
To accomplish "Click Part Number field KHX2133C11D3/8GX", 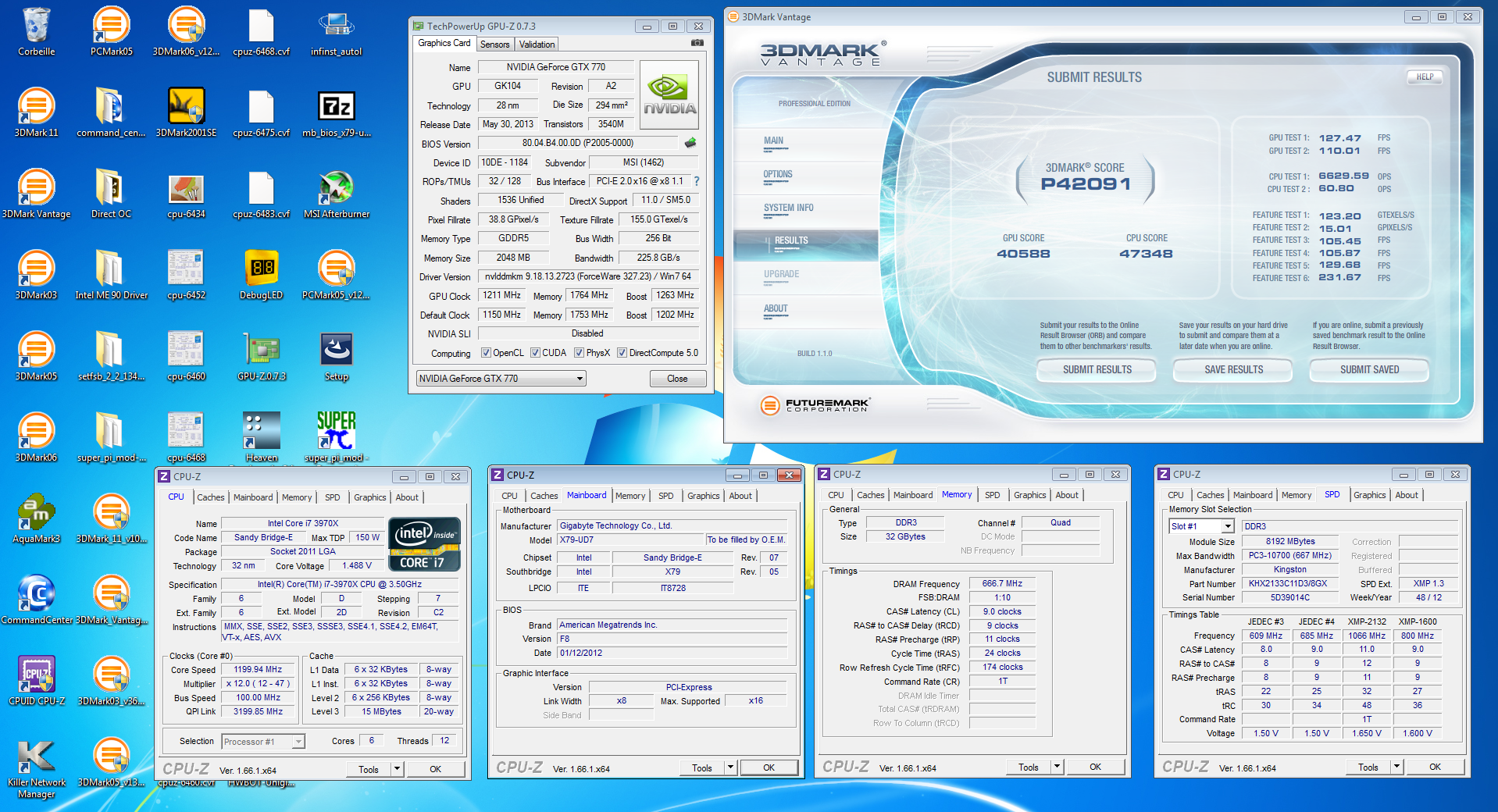I will (x=1290, y=583).
